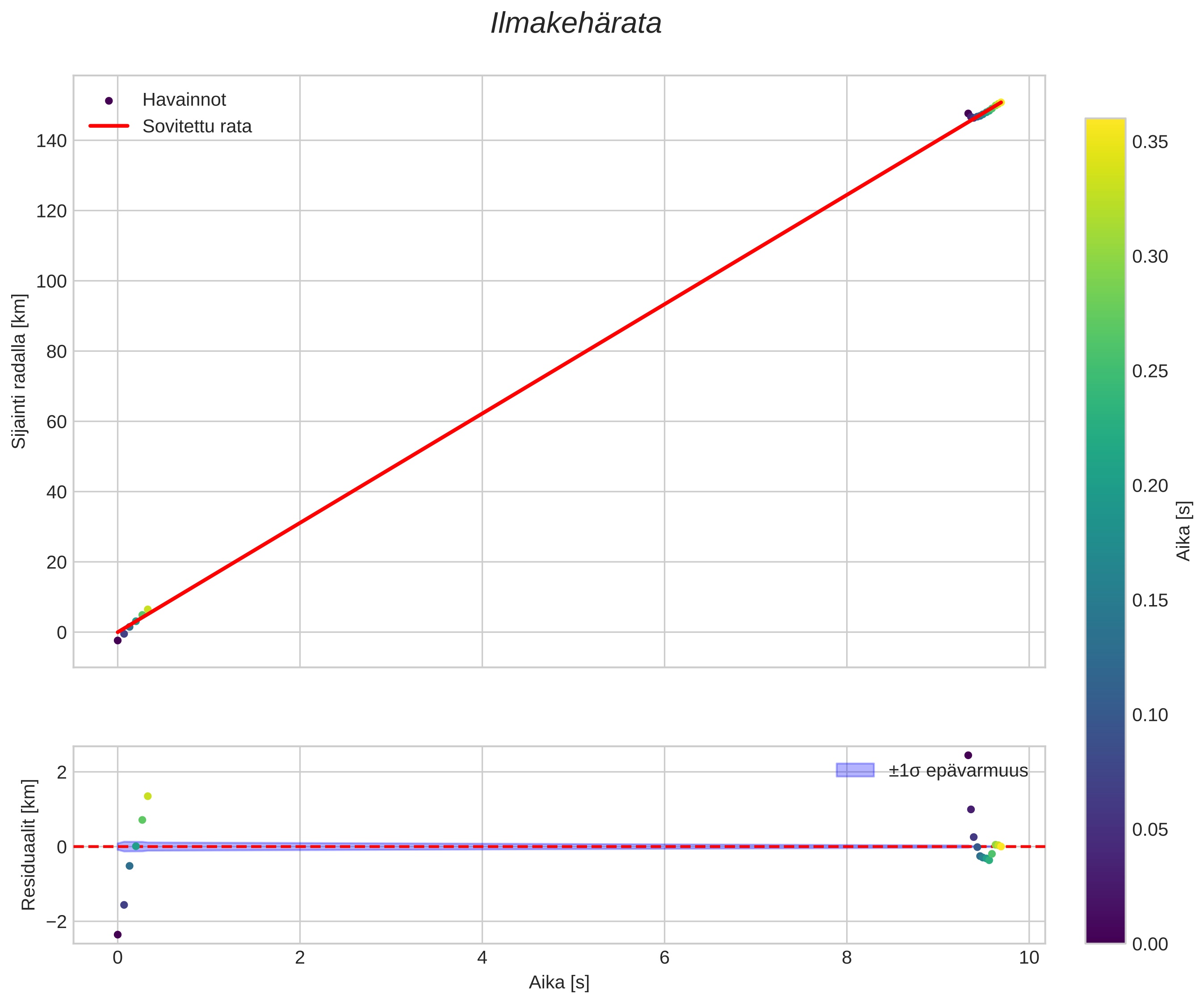
Task: Click the 'Havainnot' legend marker dot
Action: point(109,101)
